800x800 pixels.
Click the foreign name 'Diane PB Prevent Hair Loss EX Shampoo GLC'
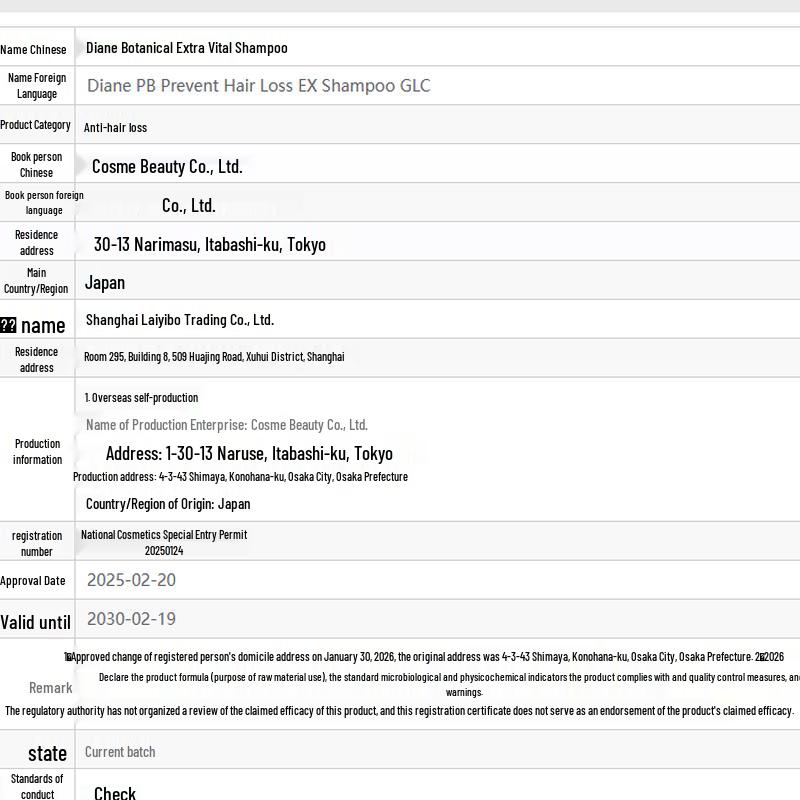point(259,86)
